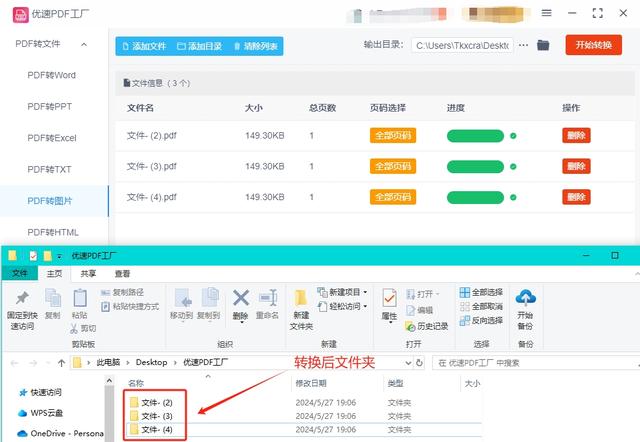Click 粘贴快捷方式 in the ribbon
The image size is (640, 442).
click(x=130, y=306)
